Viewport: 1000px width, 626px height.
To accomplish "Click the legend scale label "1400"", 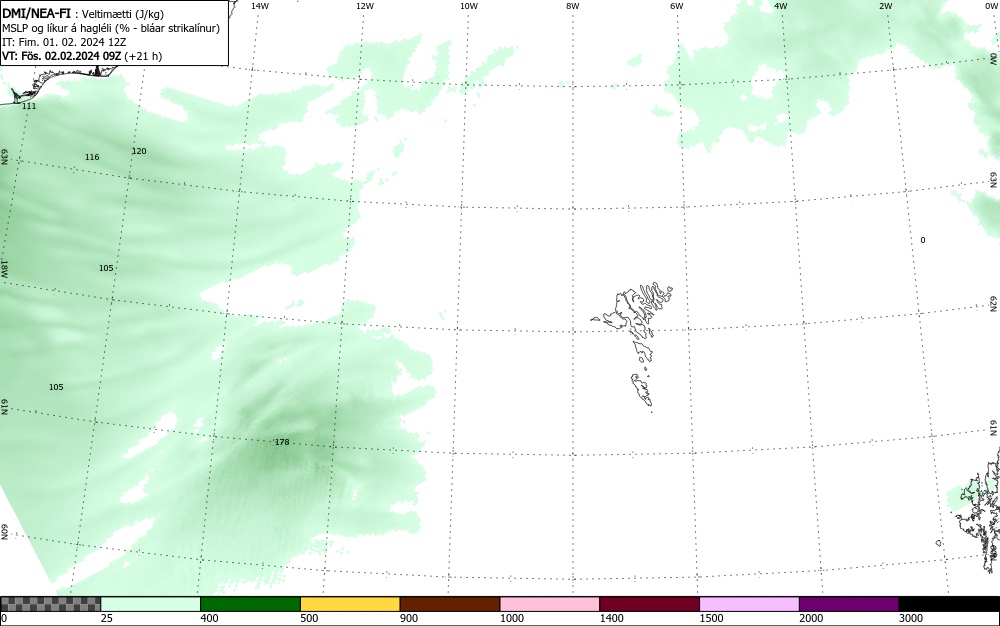I will 611,618.
